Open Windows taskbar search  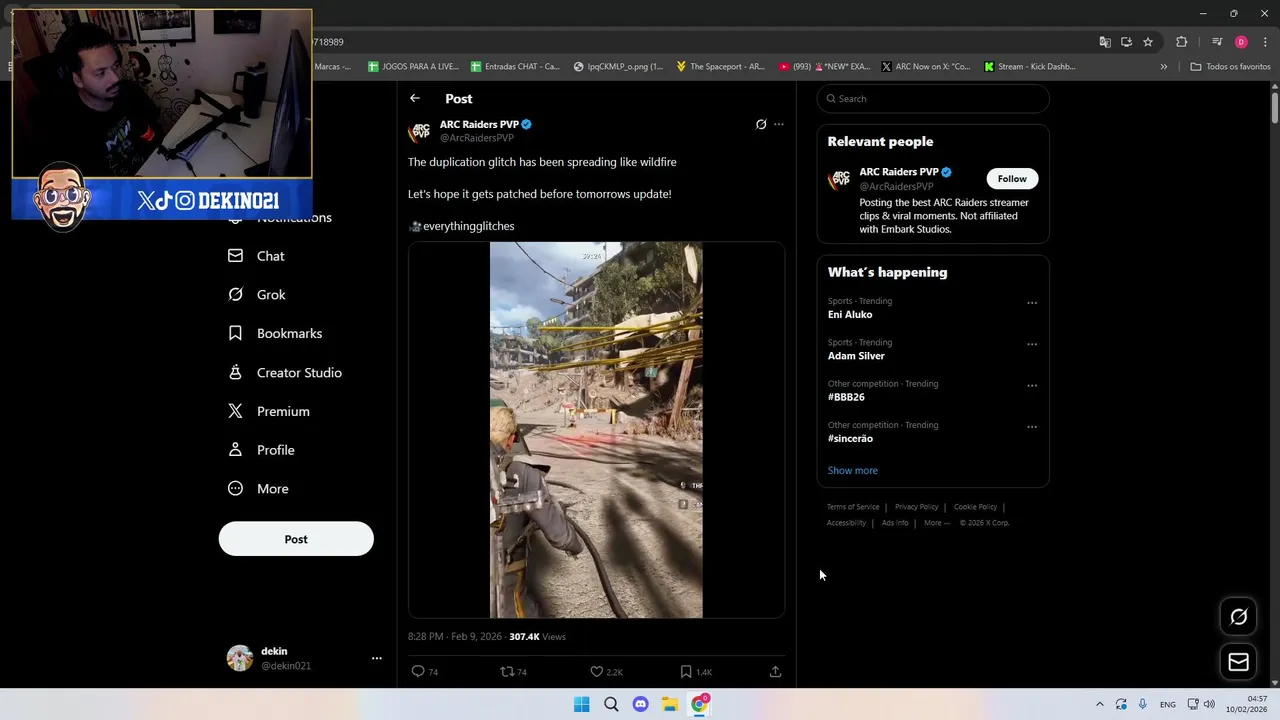coord(611,704)
